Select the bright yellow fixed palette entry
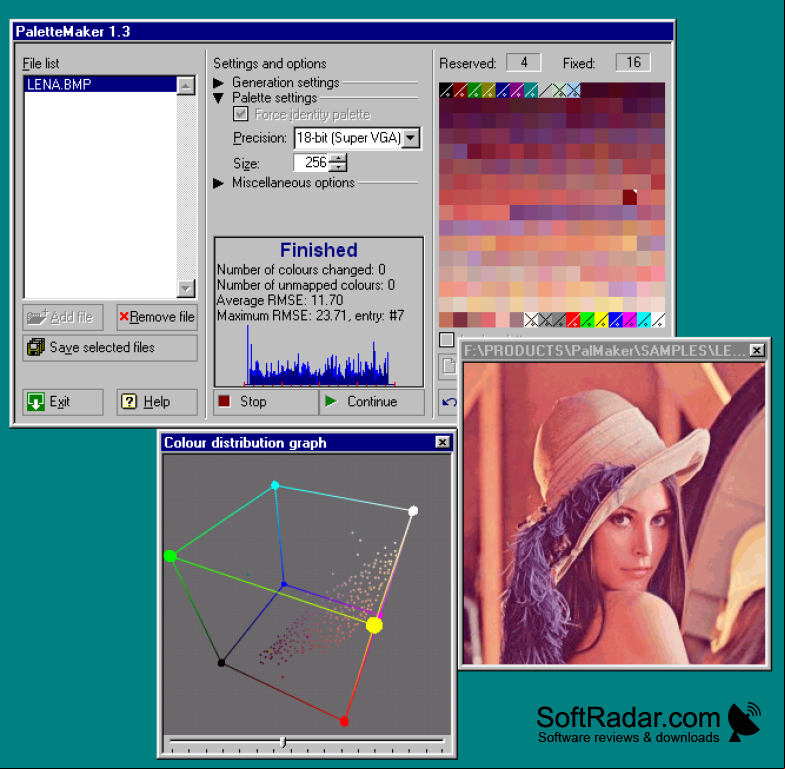This screenshot has height=769, width=785. [x=601, y=319]
